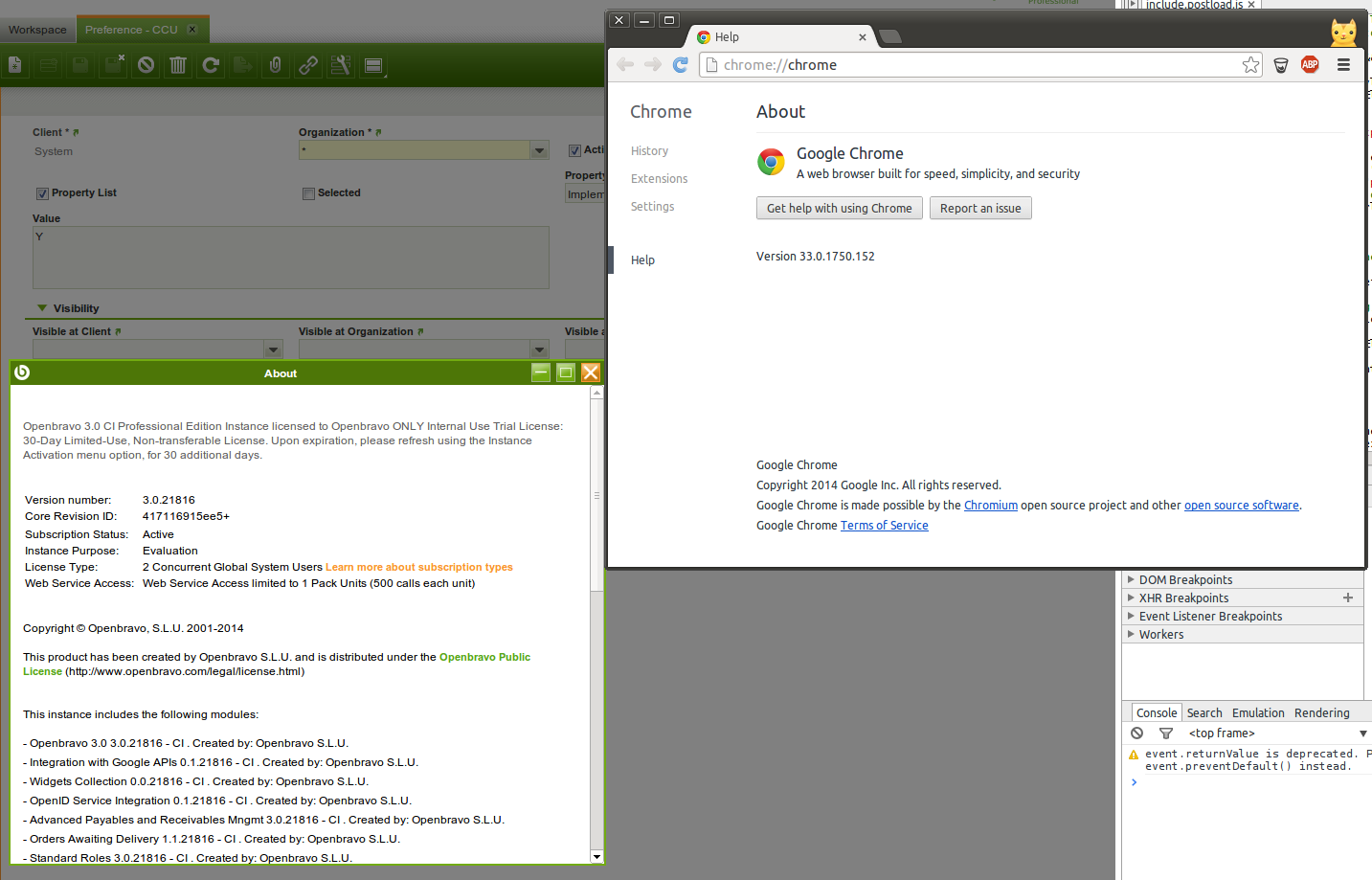Open History in Chrome sidebar
The image size is (1372, 880).
649,151
